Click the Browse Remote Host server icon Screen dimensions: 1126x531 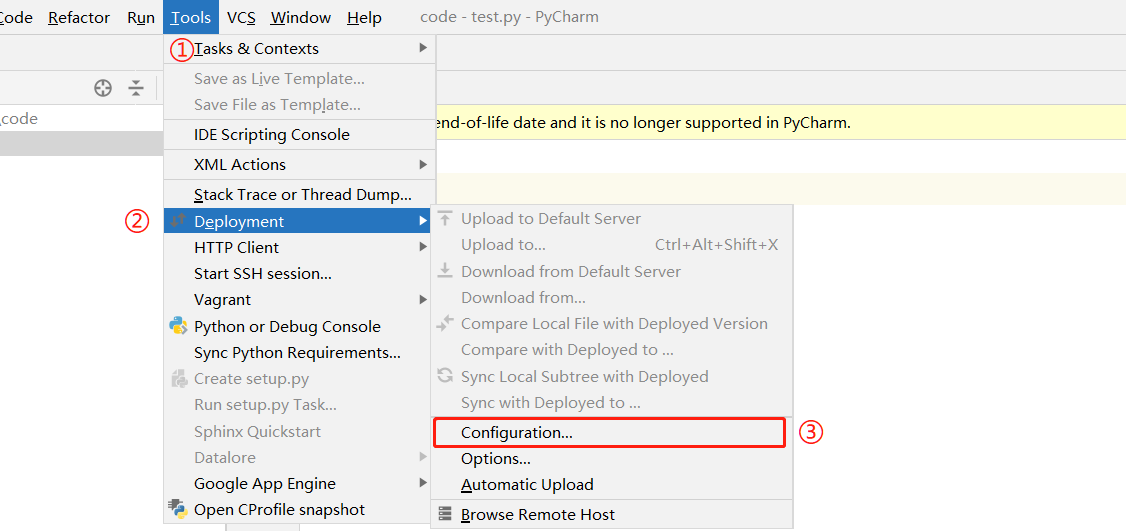[x=445, y=515]
